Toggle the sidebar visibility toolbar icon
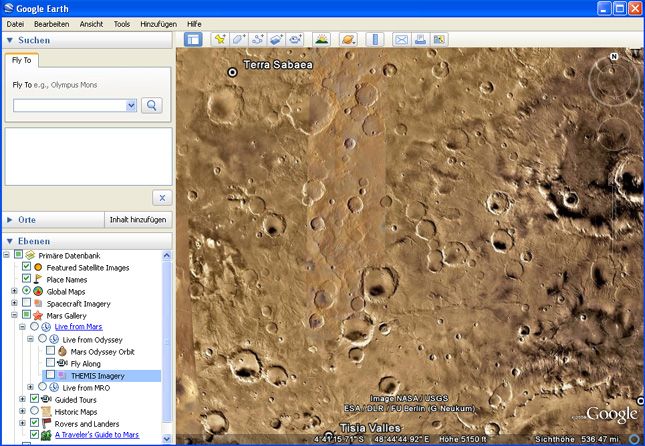The height and width of the screenshot is (446, 645). click(x=193, y=40)
